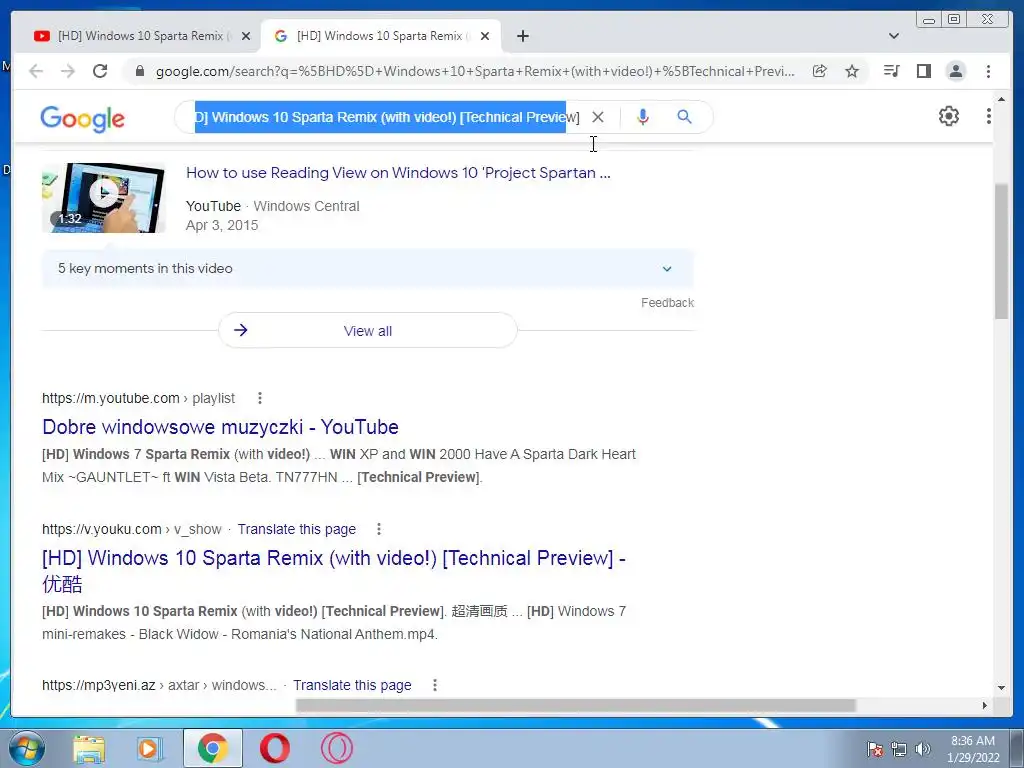Click Translate this page for youku result
The height and width of the screenshot is (768, 1024).
click(296, 529)
